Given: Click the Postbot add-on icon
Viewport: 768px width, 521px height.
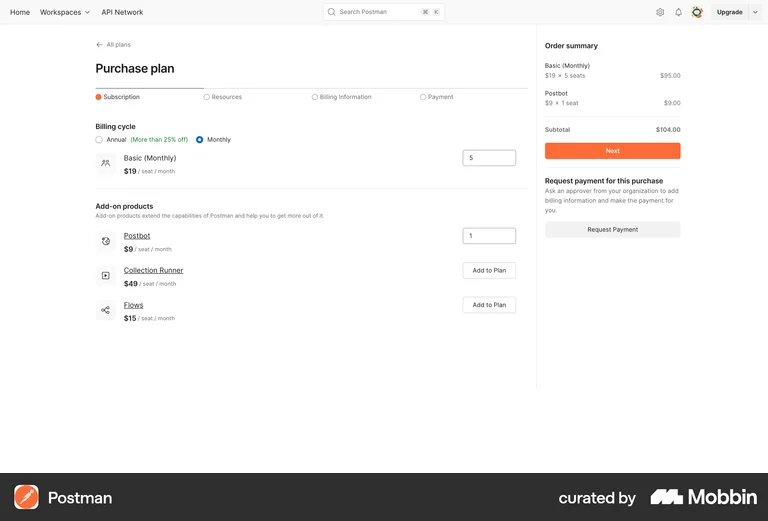Looking at the screenshot, I should pyautogui.click(x=106, y=241).
